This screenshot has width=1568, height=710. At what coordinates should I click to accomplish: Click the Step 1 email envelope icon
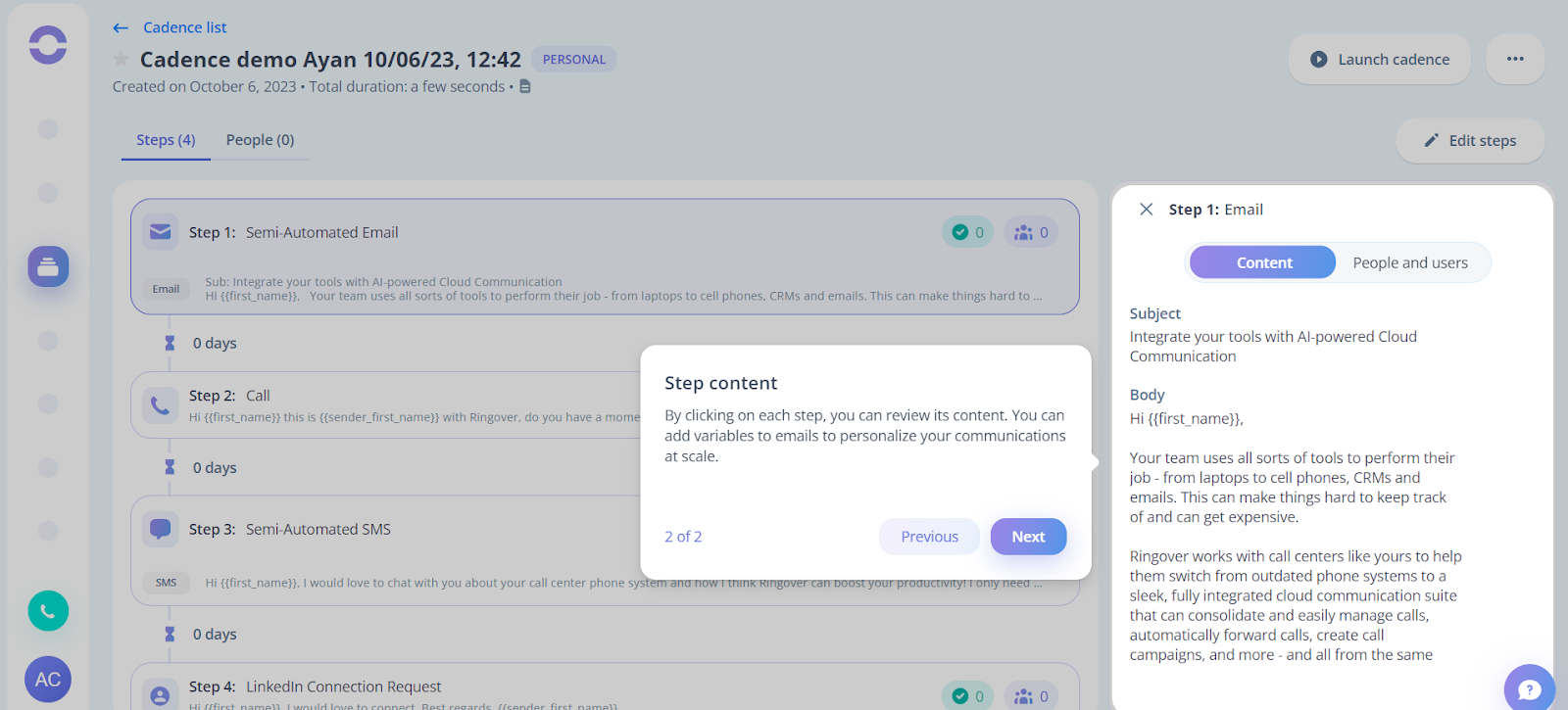[x=161, y=232]
